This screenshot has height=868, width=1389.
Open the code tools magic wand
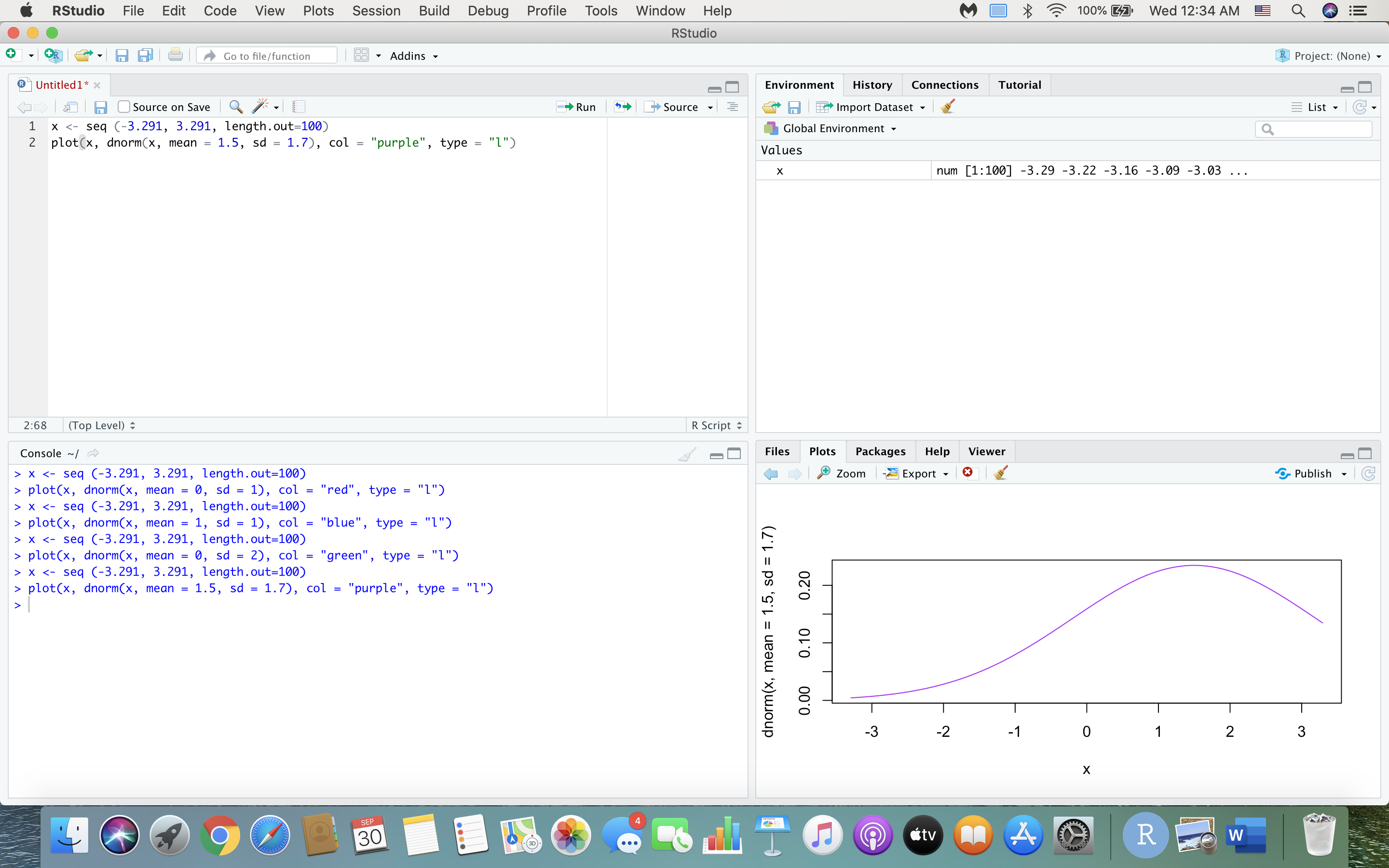[261, 106]
